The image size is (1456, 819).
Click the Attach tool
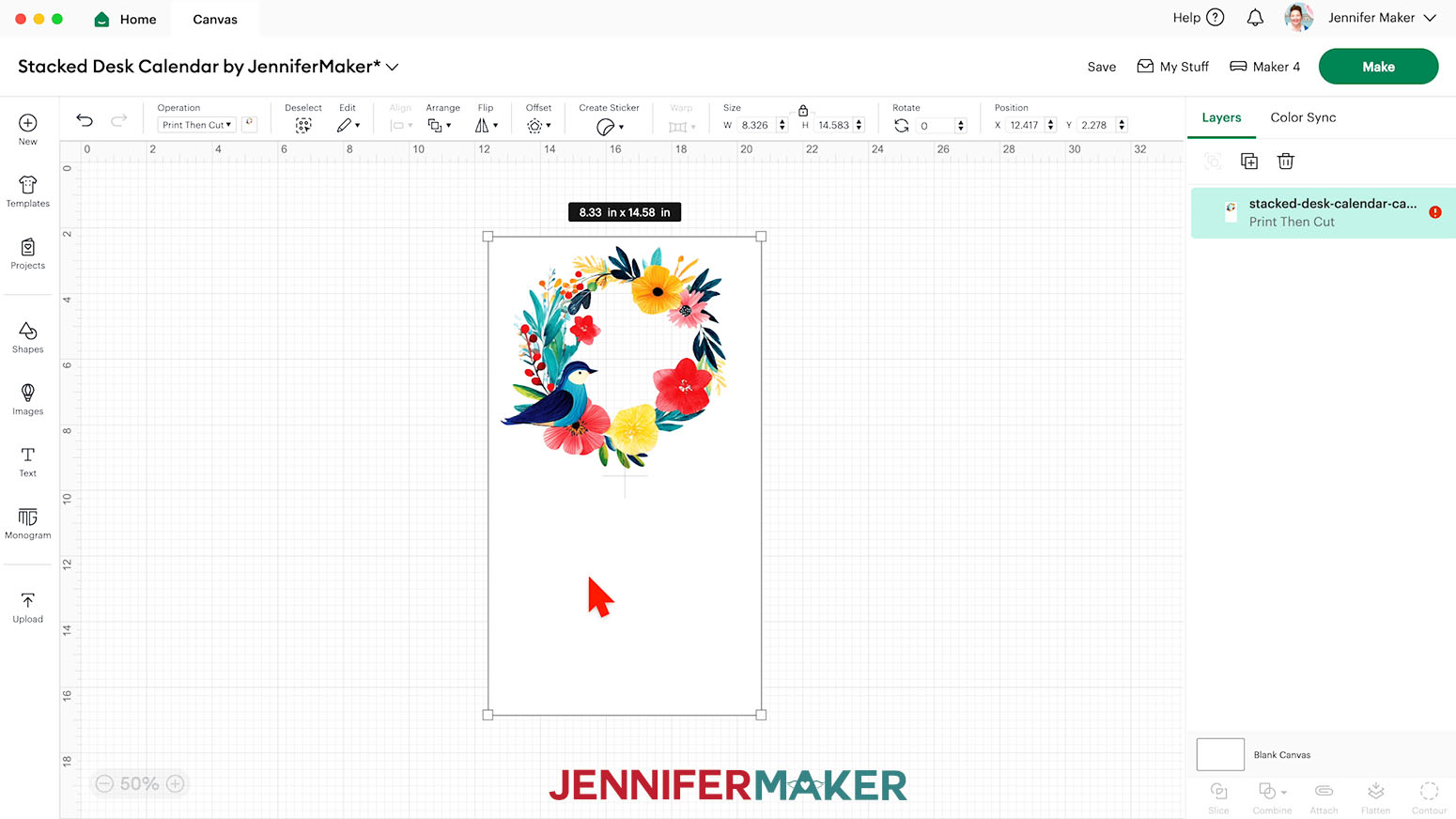tap(1324, 796)
